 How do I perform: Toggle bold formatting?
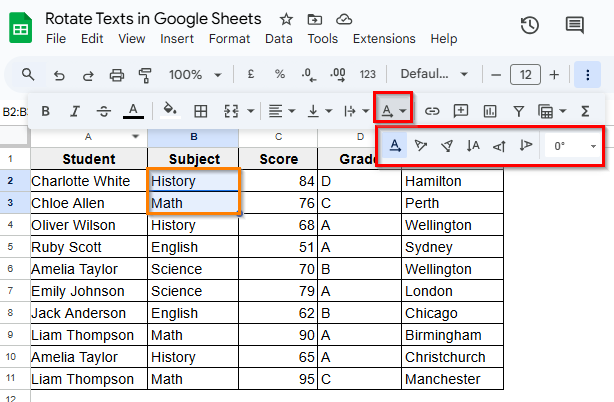point(45,111)
